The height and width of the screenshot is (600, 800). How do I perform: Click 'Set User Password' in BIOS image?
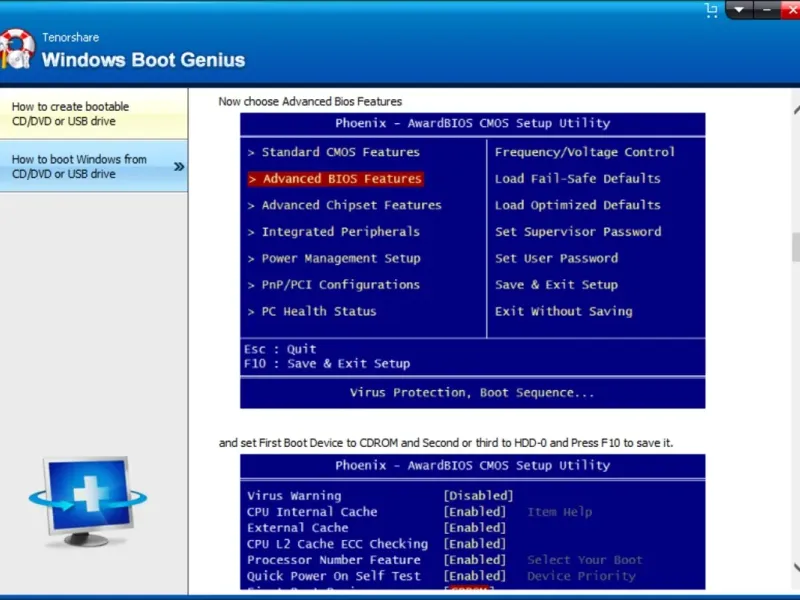click(x=556, y=258)
